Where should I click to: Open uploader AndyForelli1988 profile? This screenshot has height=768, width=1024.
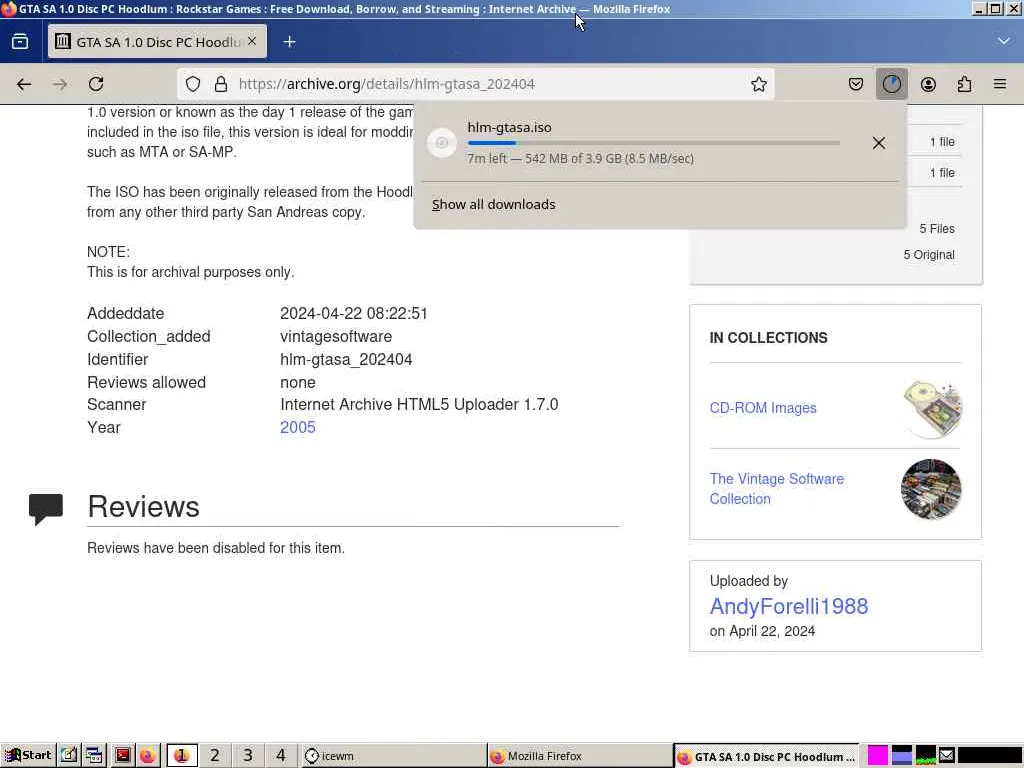coord(789,606)
